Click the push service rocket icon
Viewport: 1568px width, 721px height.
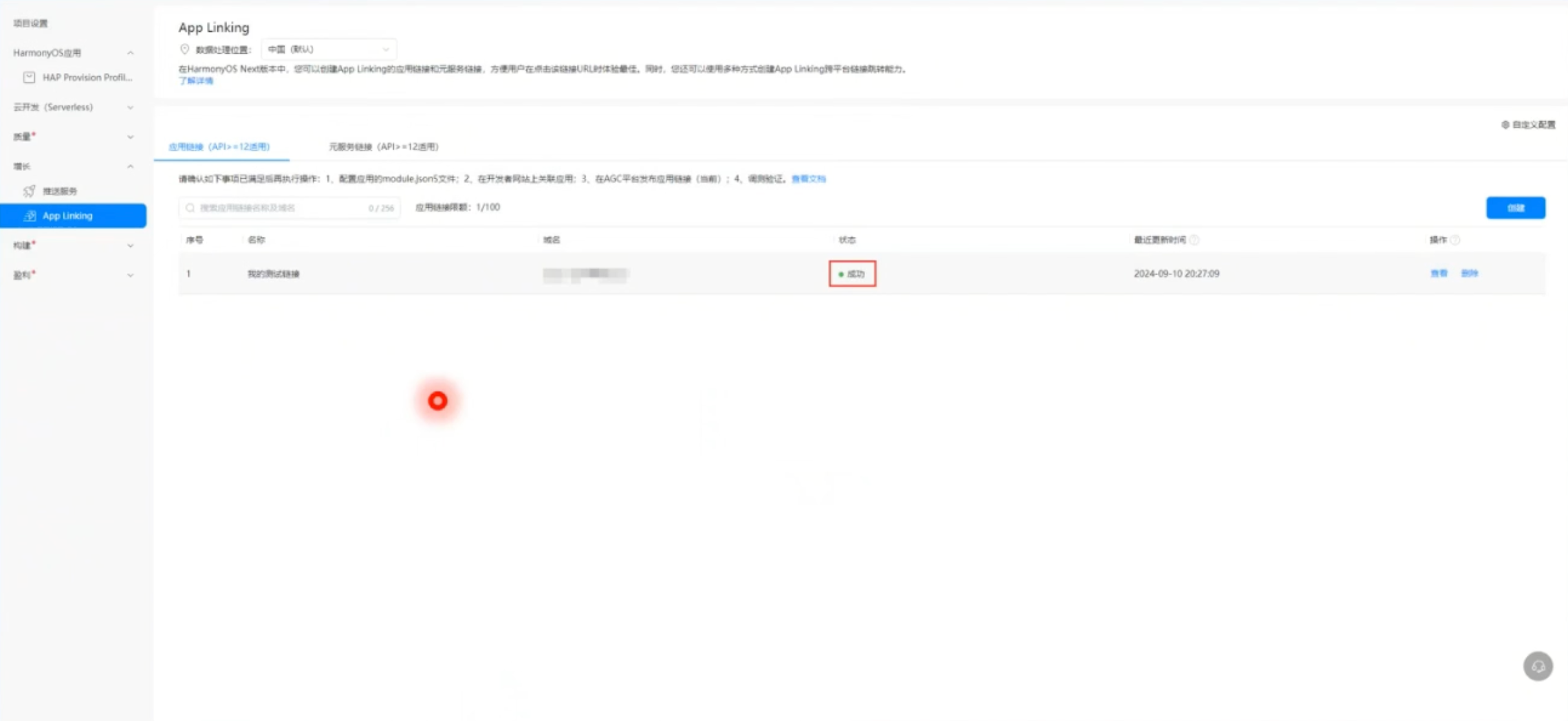29,191
